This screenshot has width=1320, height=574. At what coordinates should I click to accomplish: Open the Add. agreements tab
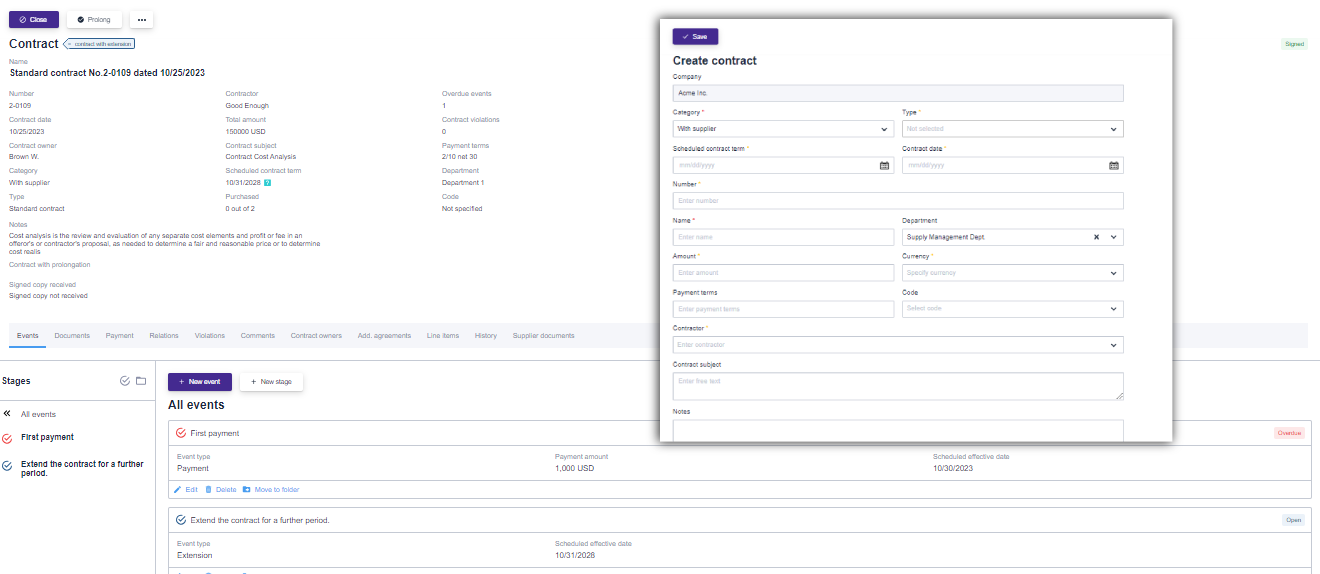[384, 336]
